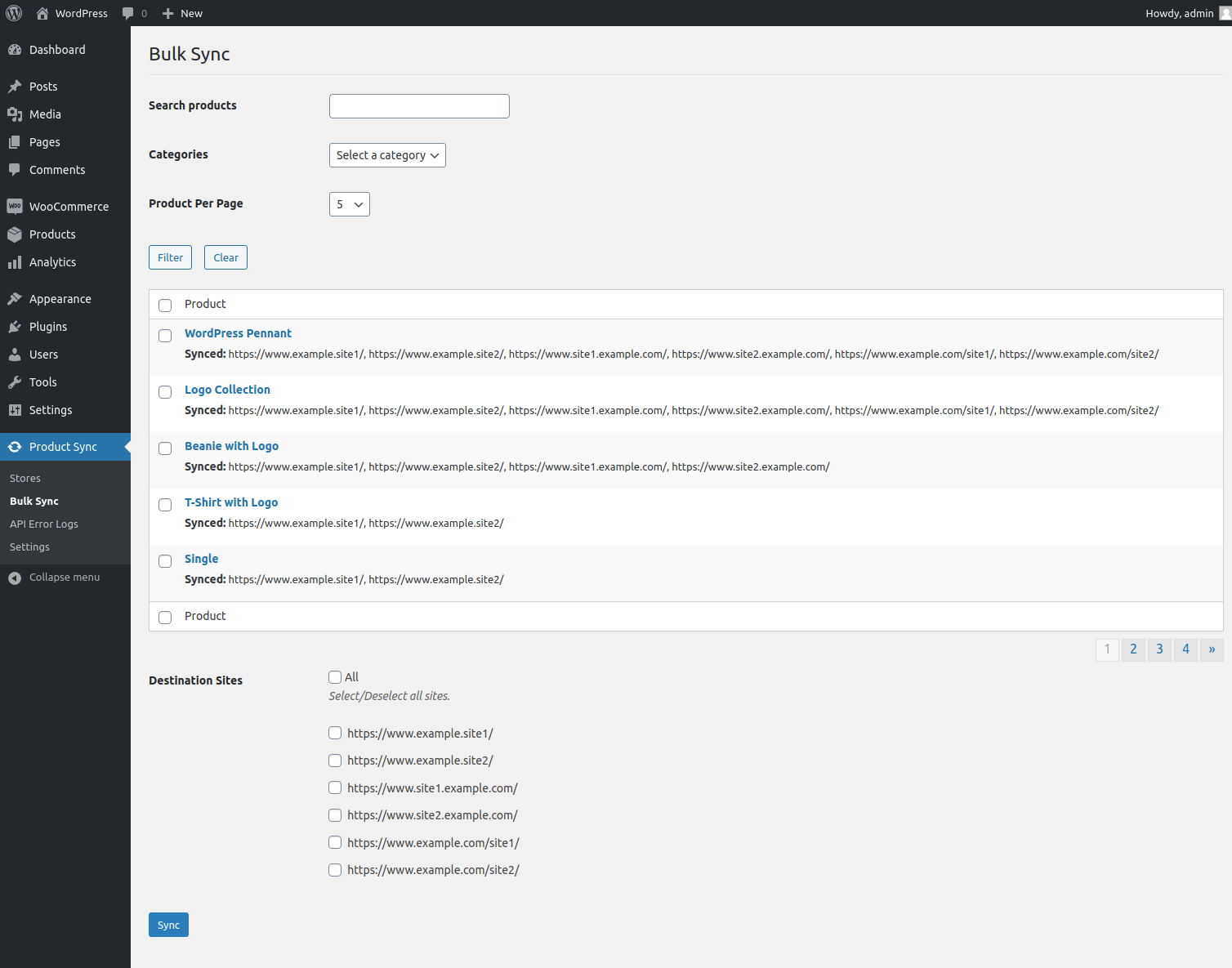Click the Tools wrench icon in sidebar
The width and height of the screenshot is (1232, 968).
click(x=15, y=382)
